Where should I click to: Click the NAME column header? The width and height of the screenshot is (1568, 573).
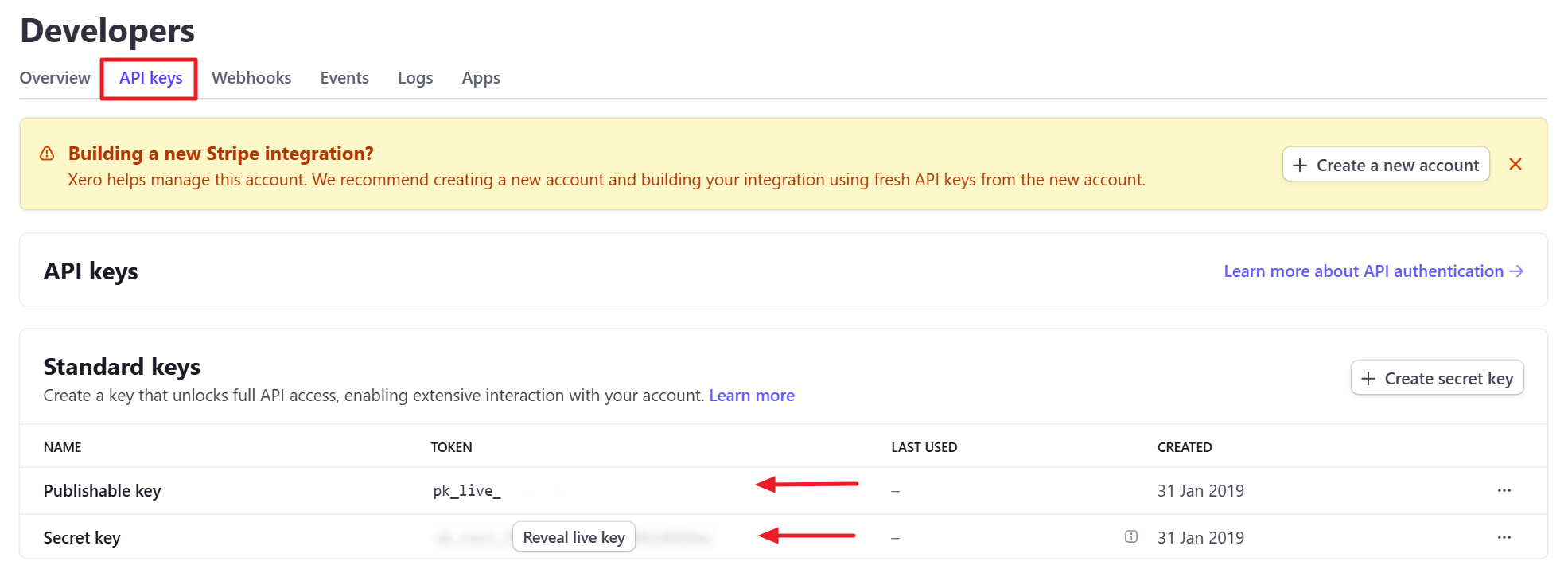[63, 447]
